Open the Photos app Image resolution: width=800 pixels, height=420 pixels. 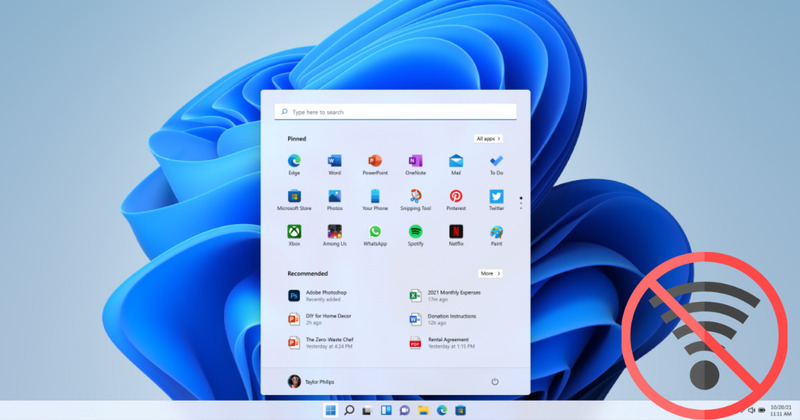point(334,200)
